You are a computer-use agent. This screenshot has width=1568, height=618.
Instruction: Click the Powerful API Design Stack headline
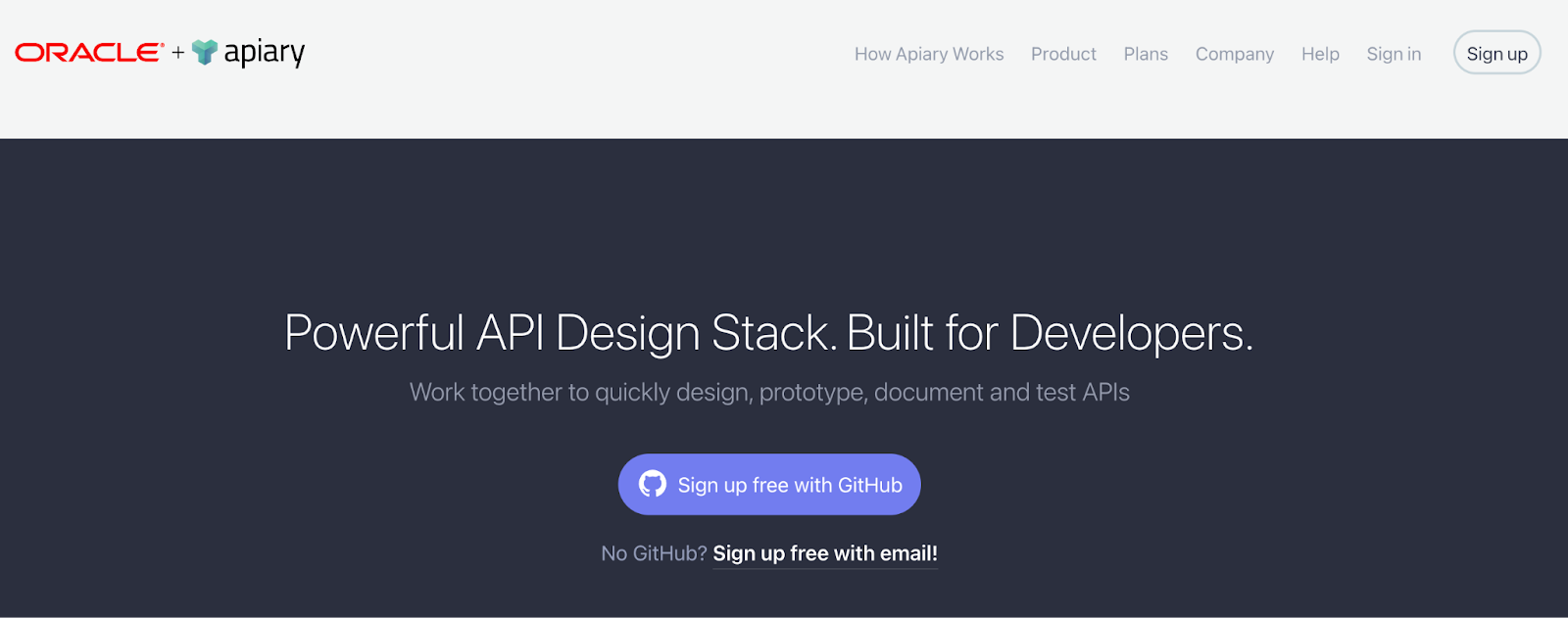tap(769, 333)
